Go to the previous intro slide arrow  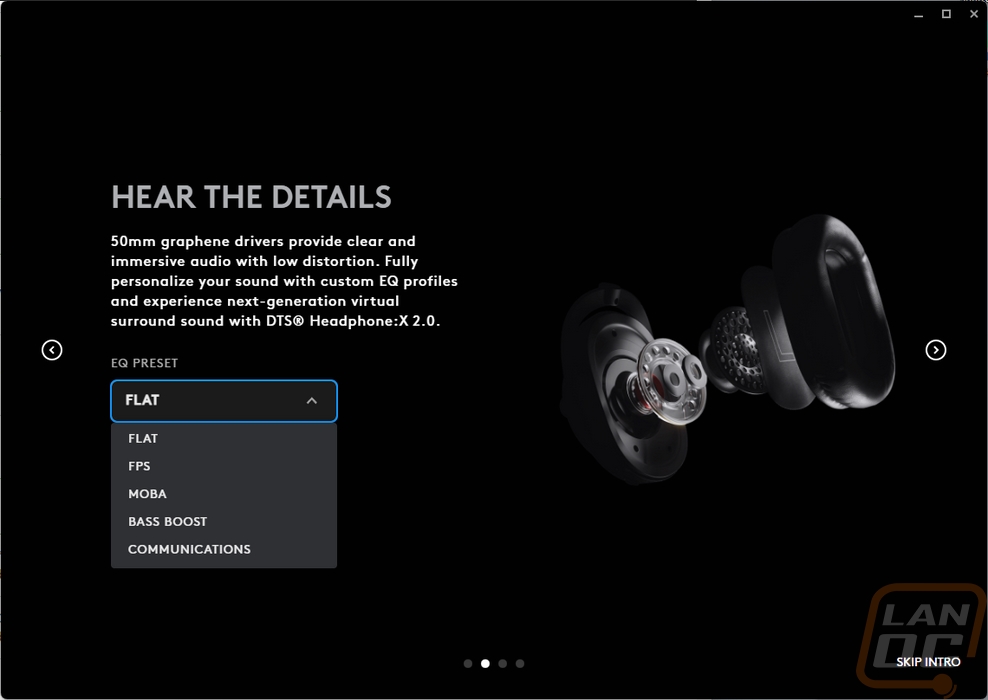tap(52, 350)
